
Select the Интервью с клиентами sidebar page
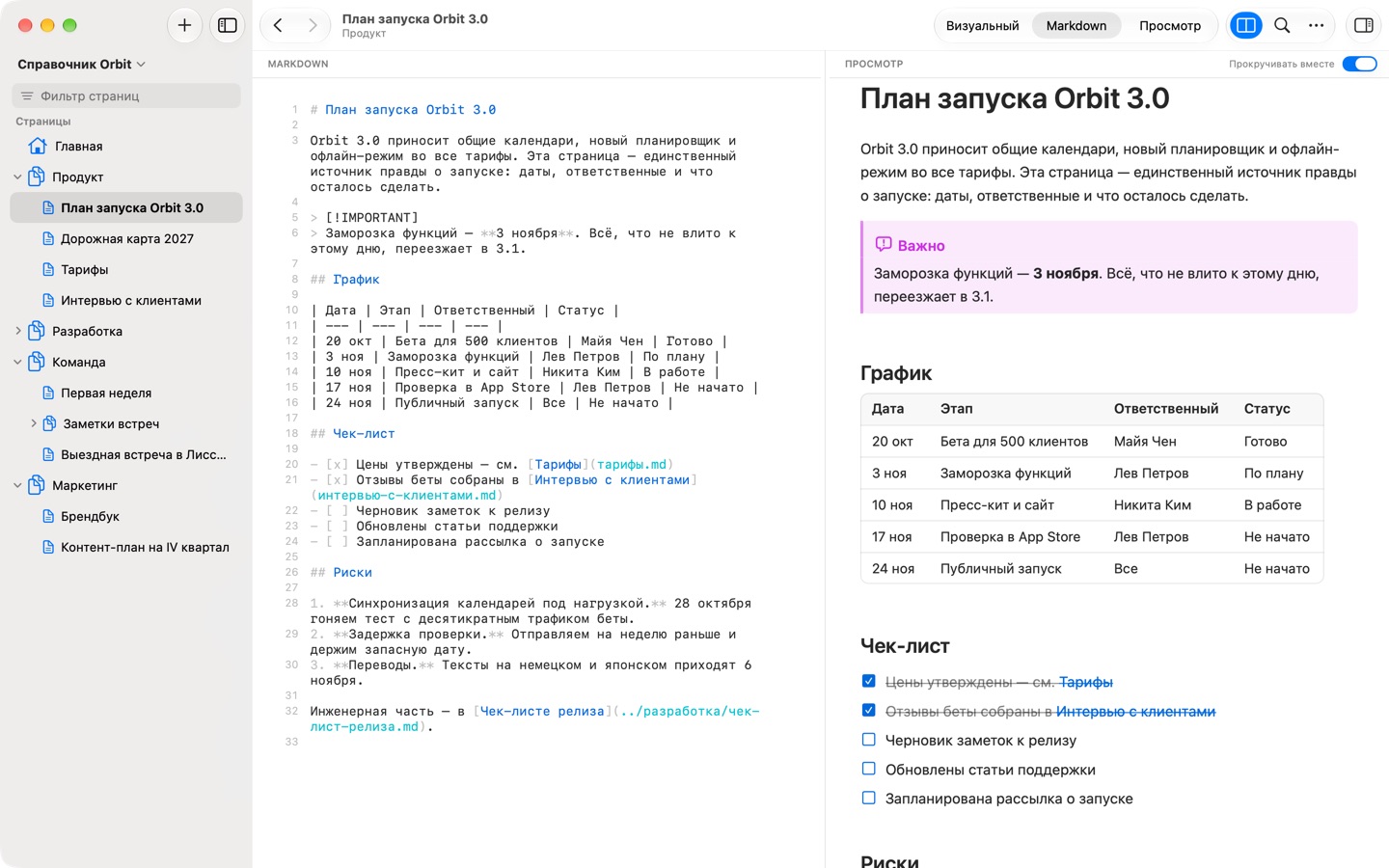(x=126, y=301)
